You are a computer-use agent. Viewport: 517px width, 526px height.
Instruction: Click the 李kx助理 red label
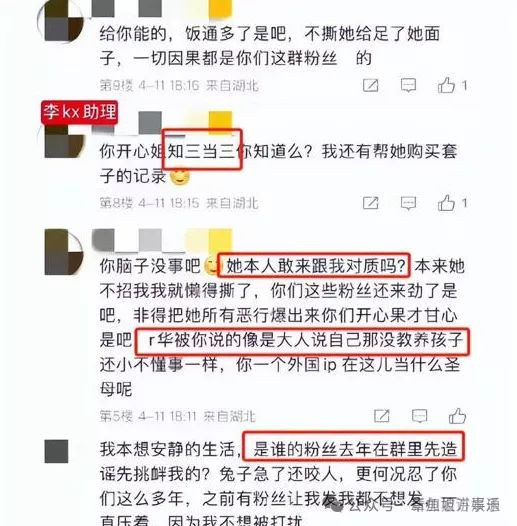click(x=80, y=112)
